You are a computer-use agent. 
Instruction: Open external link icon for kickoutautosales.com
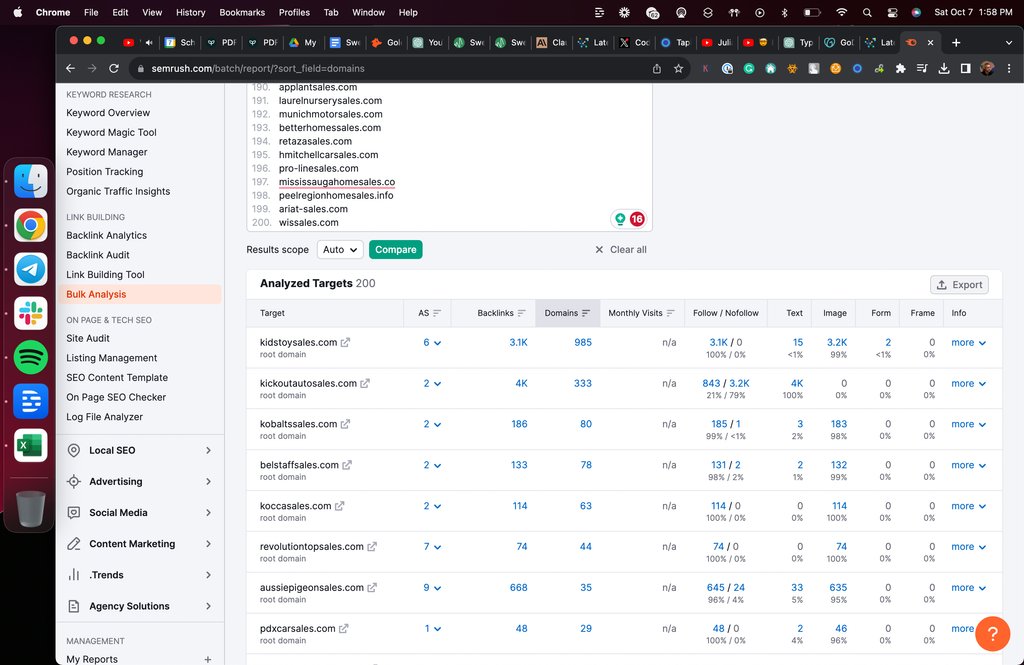[x=365, y=383]
